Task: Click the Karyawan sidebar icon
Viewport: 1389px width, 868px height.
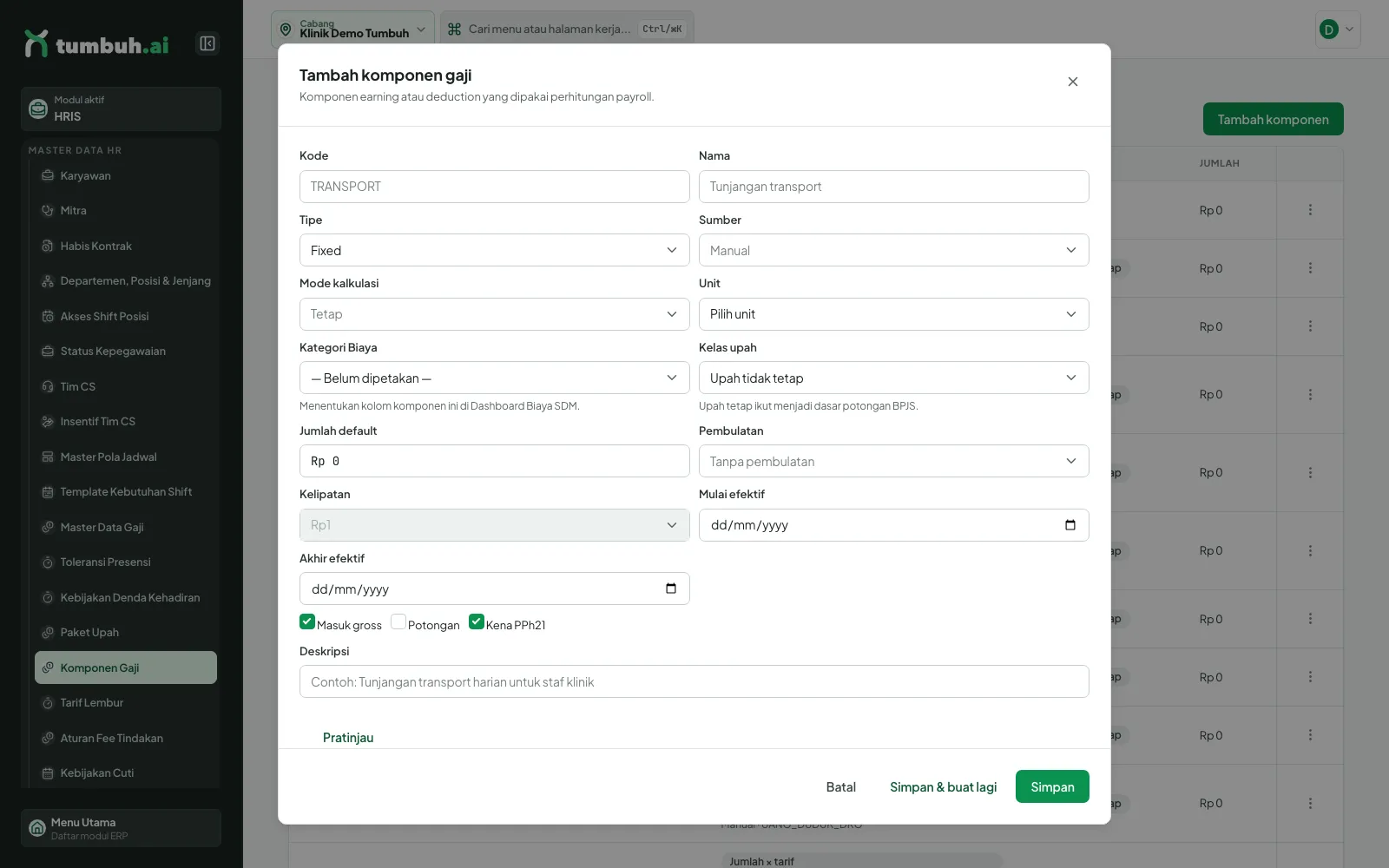Action: (x=48, y=175)
